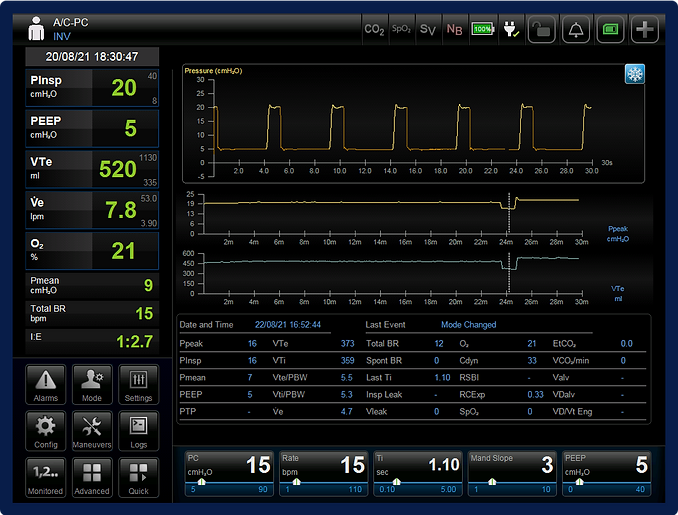678x515 pixels.
Task: Select the NB nebulizer icon
Action: click(x=454, y=29)
